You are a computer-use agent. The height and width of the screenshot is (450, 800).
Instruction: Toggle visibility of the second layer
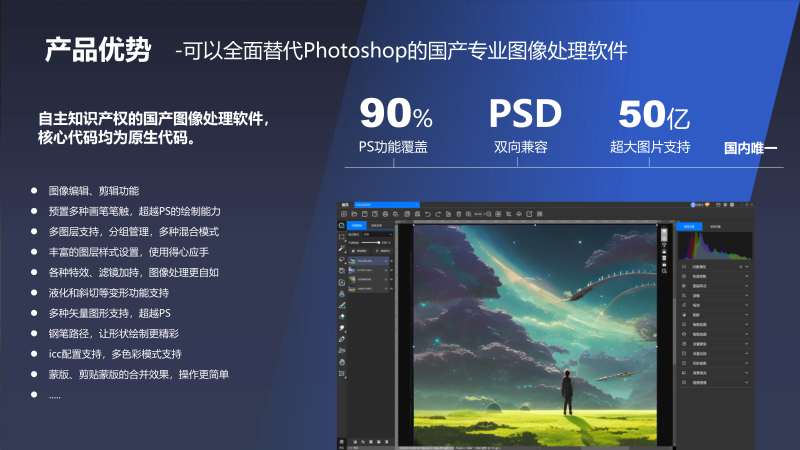(391, 270)
